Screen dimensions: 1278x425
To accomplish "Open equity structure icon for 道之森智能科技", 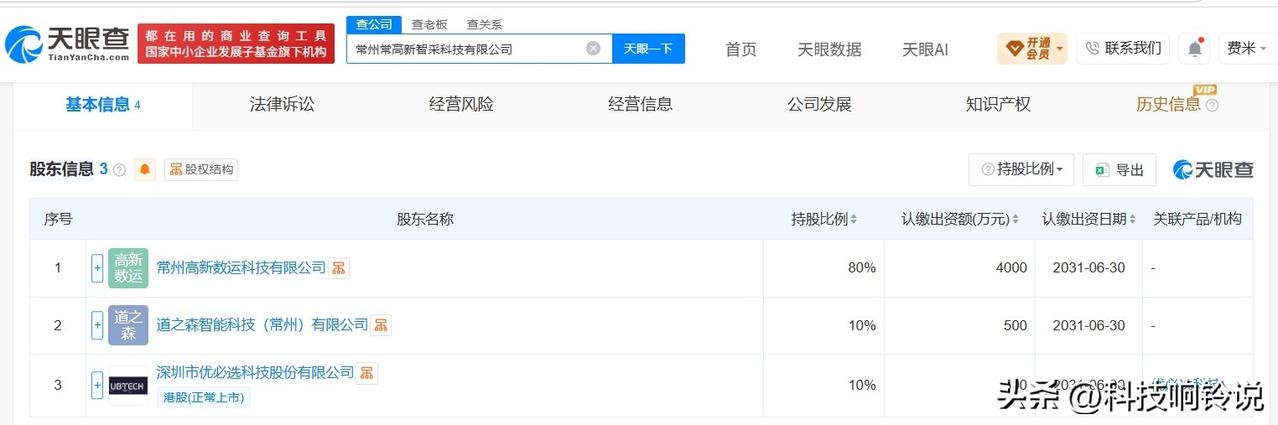I will point(381,325).
